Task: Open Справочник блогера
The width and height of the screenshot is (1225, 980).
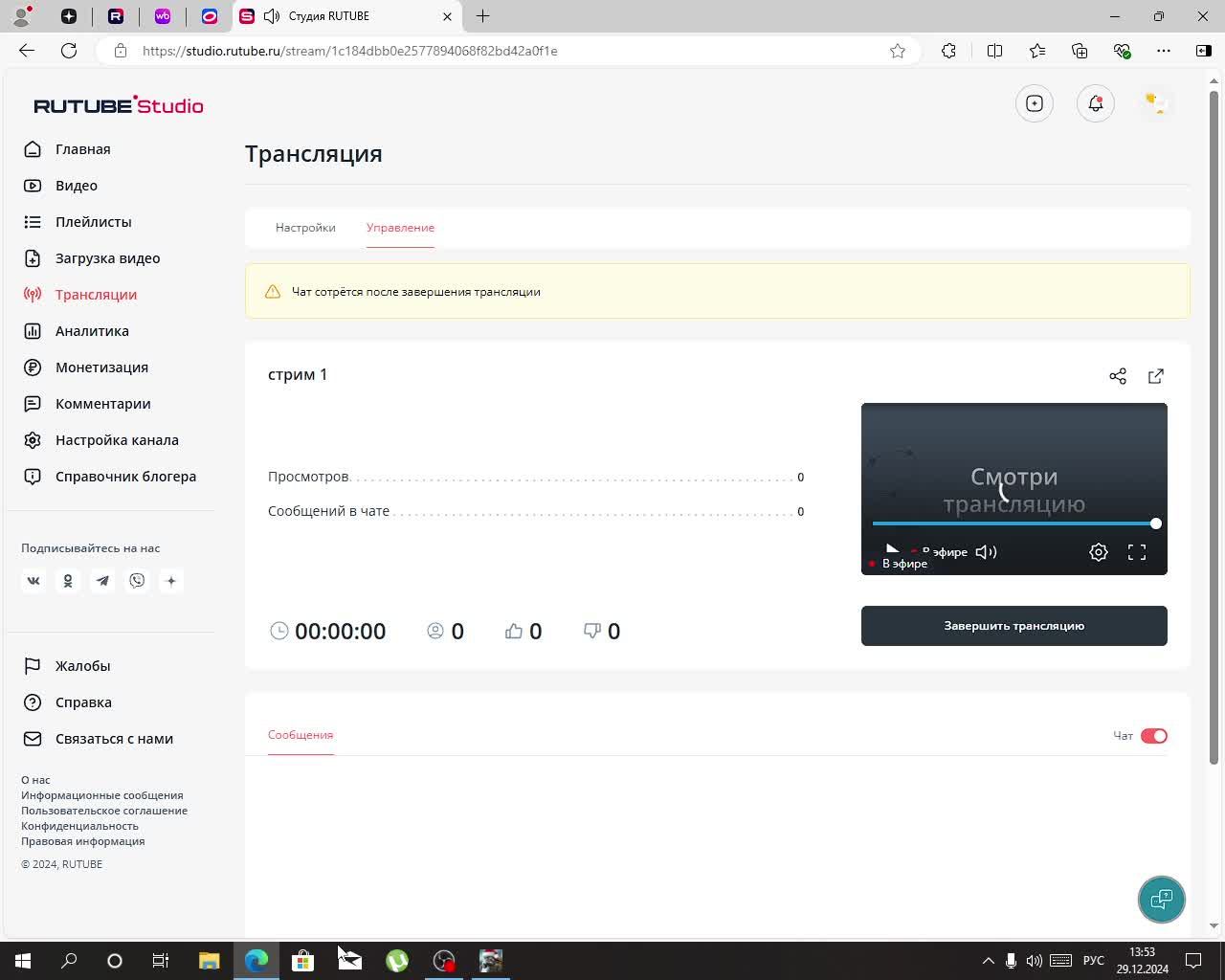Action: (x=110, y=477)
